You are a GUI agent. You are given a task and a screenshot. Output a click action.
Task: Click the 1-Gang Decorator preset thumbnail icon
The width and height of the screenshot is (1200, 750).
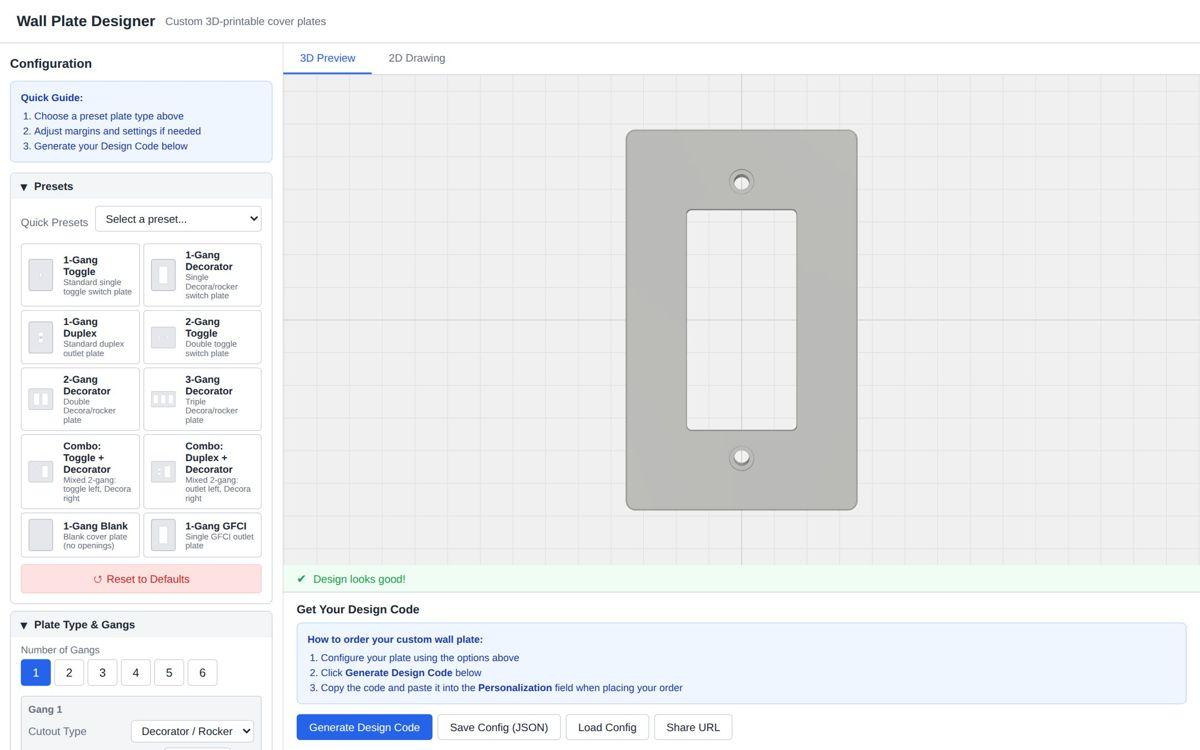click(163, 275)
